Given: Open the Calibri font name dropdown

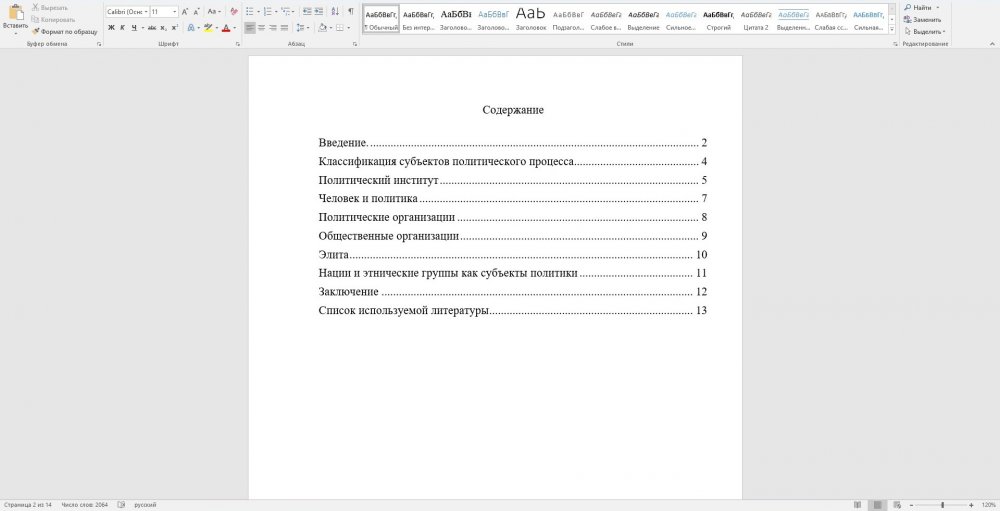Looking at the screenshot, I should point(127,11).
